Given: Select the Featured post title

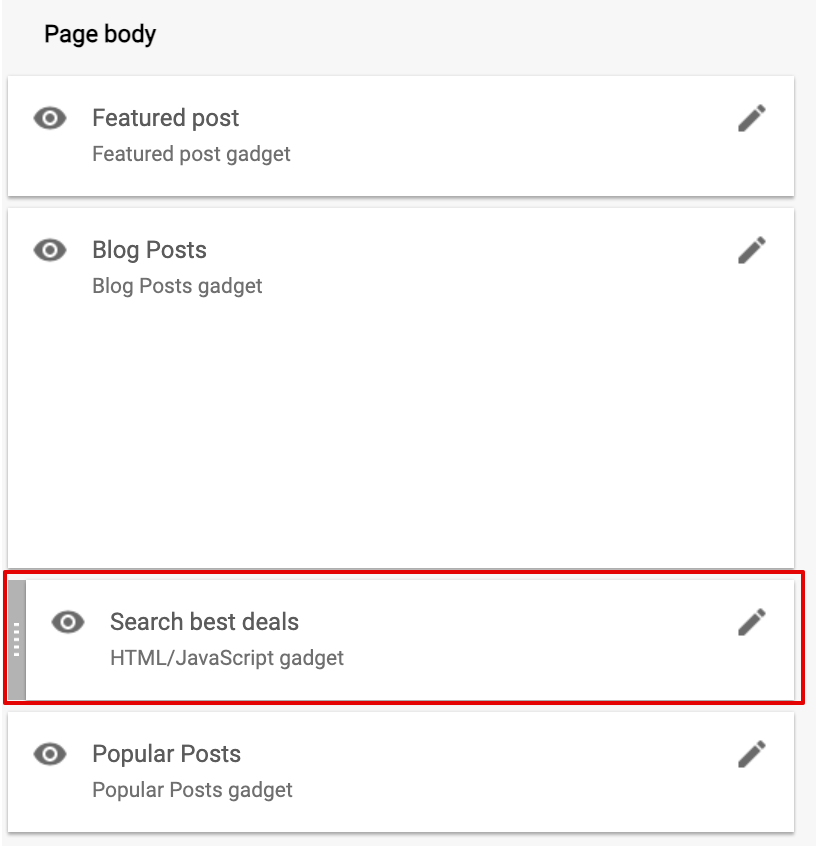Looking at the screenshot, I should coord(165,118).
